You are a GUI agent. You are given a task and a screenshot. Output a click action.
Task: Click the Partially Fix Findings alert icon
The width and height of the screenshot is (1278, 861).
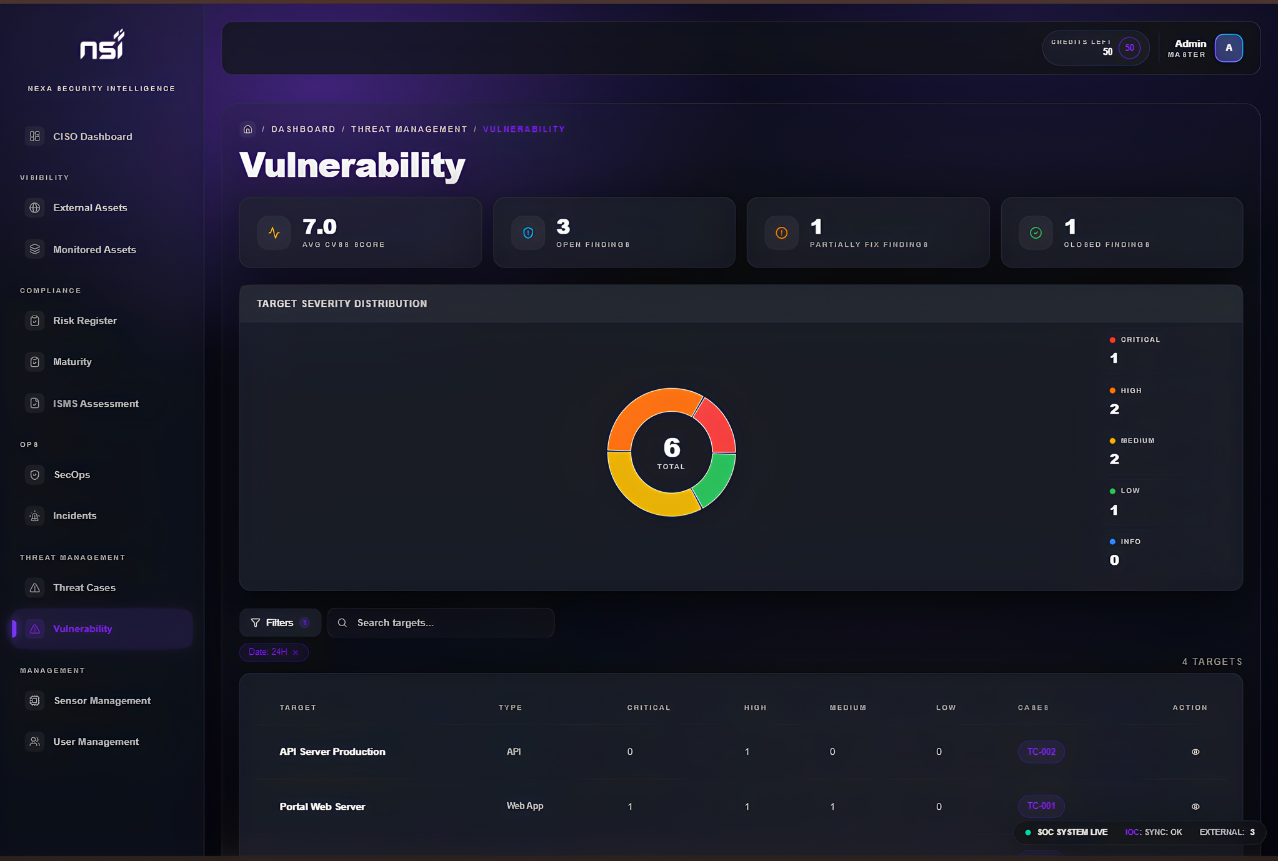[x=782, y=233]
